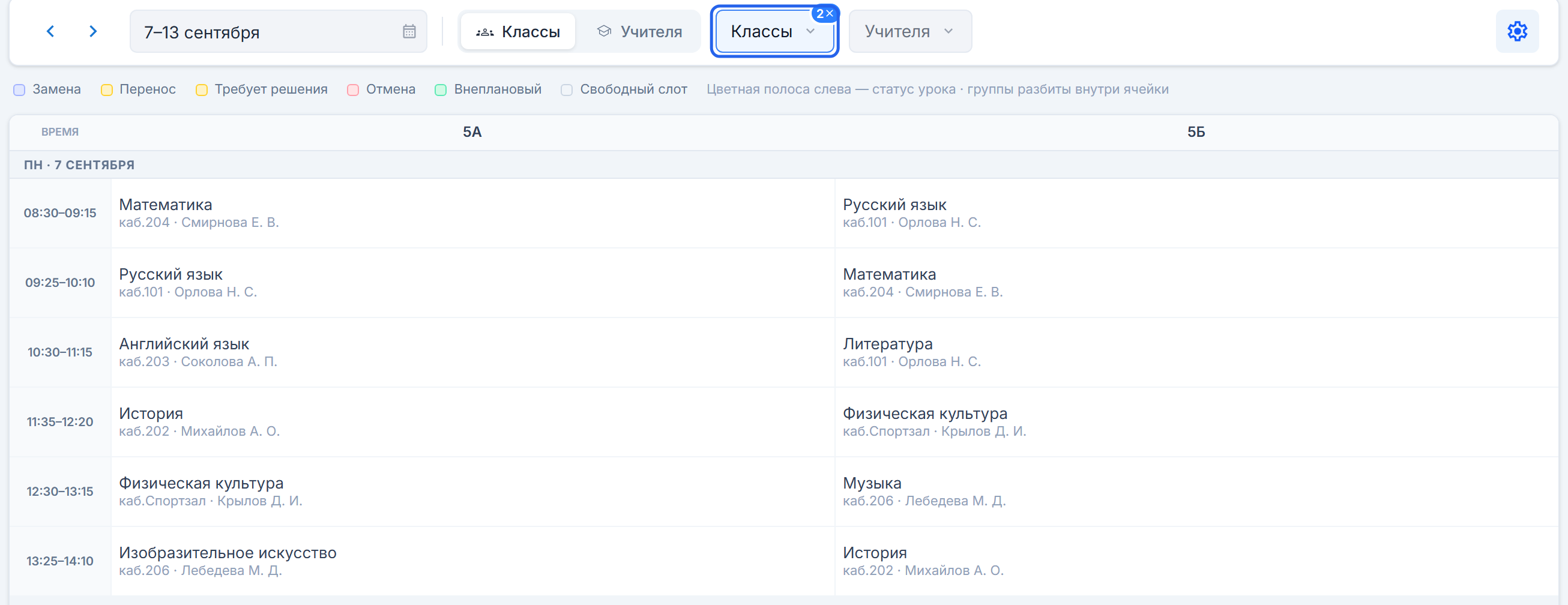Click the Отмена legend swatch
1568x605 pixels.
(353, 90)
